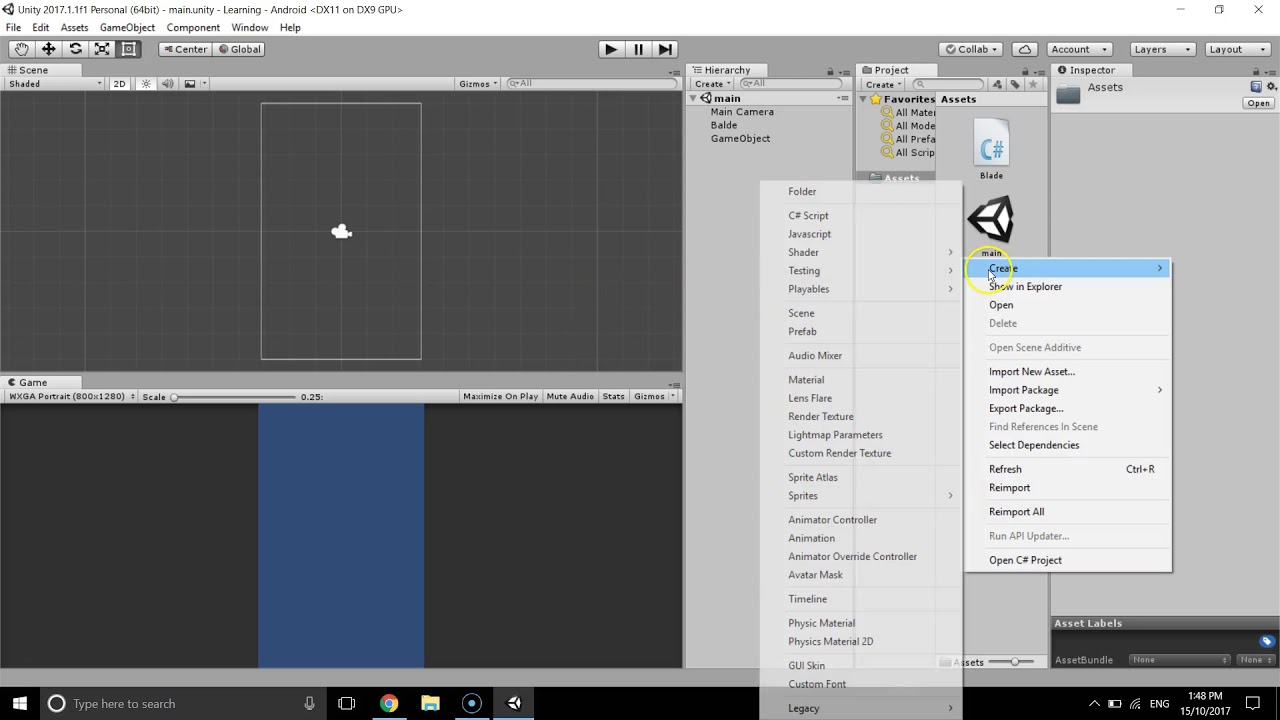The image size is (1280, 720).
Task: Choose C# Script from Create submenu
Action: pos(808,216)
